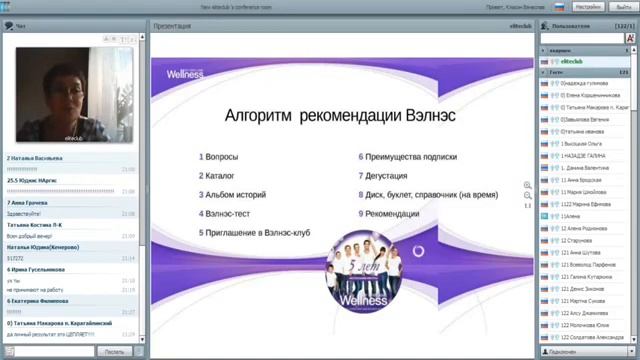
Task: Click the flag icon beside eliteclub user
Action: click(544, 62)
